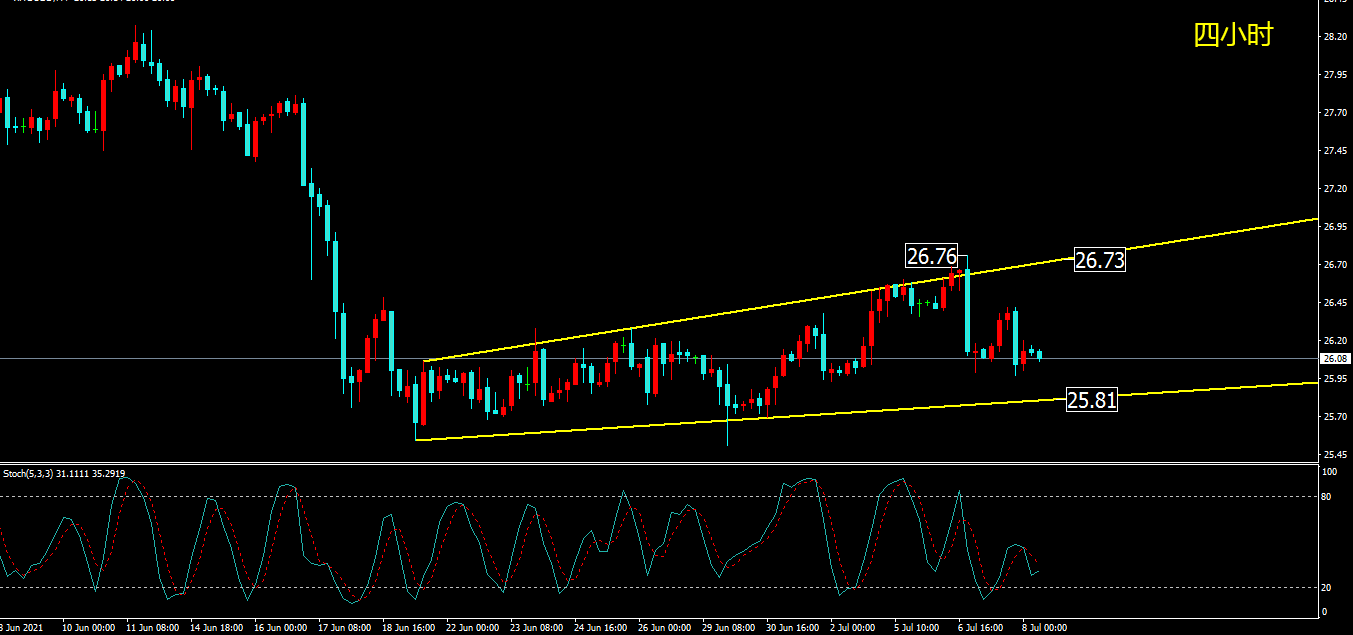1353x635 pixels.
Task: Click the 10 Jun 00:00 time label
Action: [87, 628]
